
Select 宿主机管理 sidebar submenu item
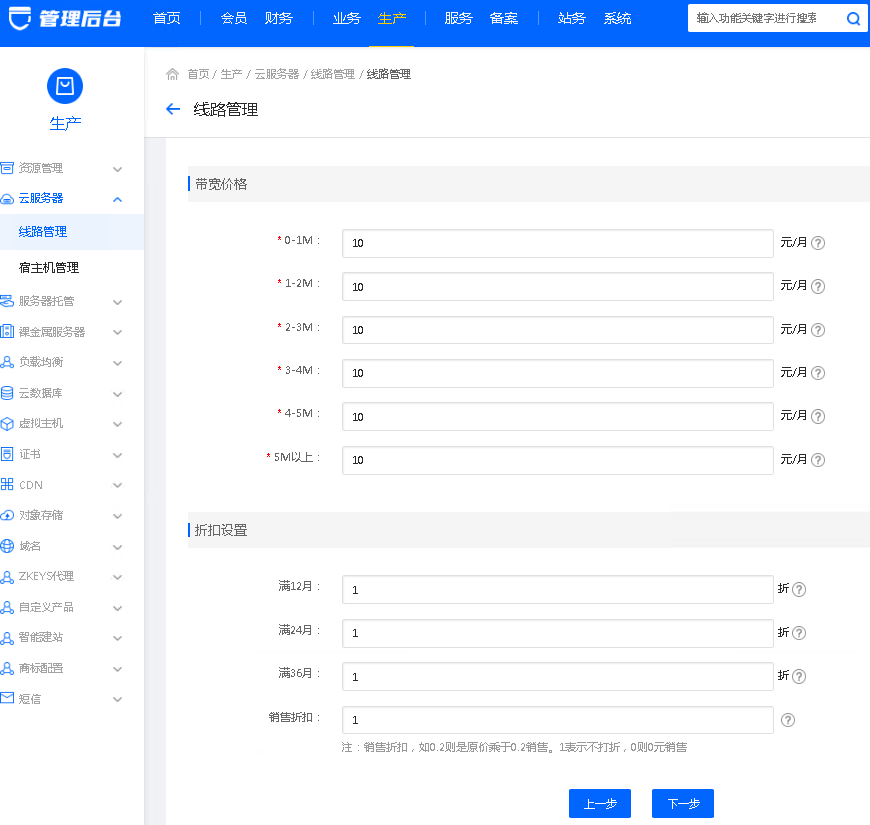click(x=72, y=268)
